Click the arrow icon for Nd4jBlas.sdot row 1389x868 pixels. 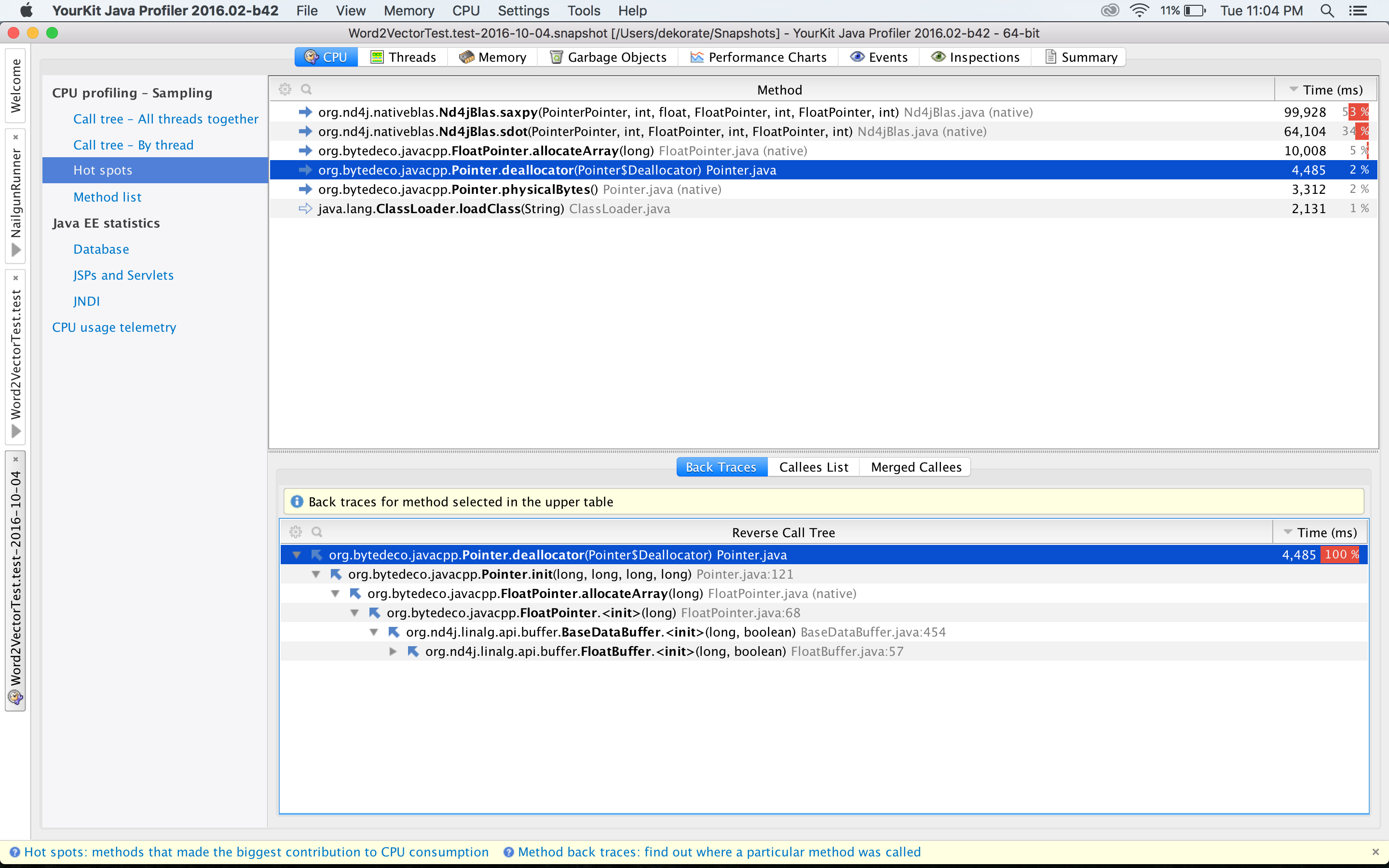(305, 132)
